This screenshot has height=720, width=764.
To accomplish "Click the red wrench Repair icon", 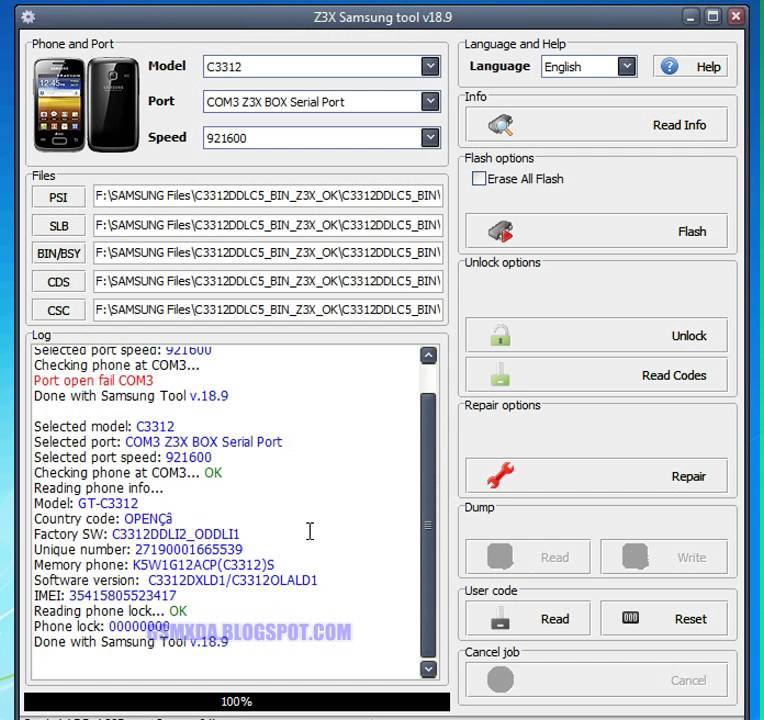I will pos(500,475).
